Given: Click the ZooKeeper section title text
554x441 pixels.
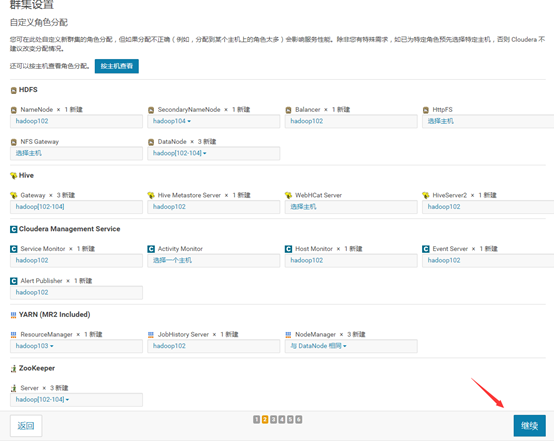Looking at the screenshot, I should click(x=37, y=368).
